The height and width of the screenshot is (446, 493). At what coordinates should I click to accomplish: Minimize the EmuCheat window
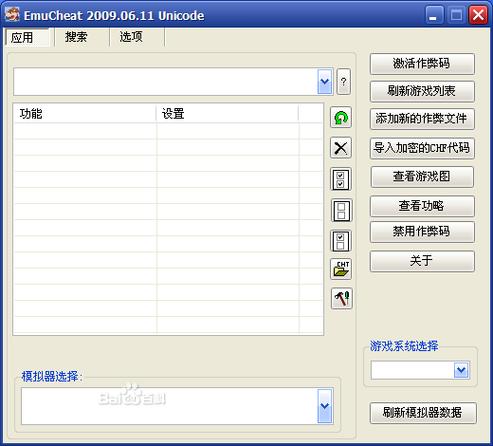pos(434,15)
